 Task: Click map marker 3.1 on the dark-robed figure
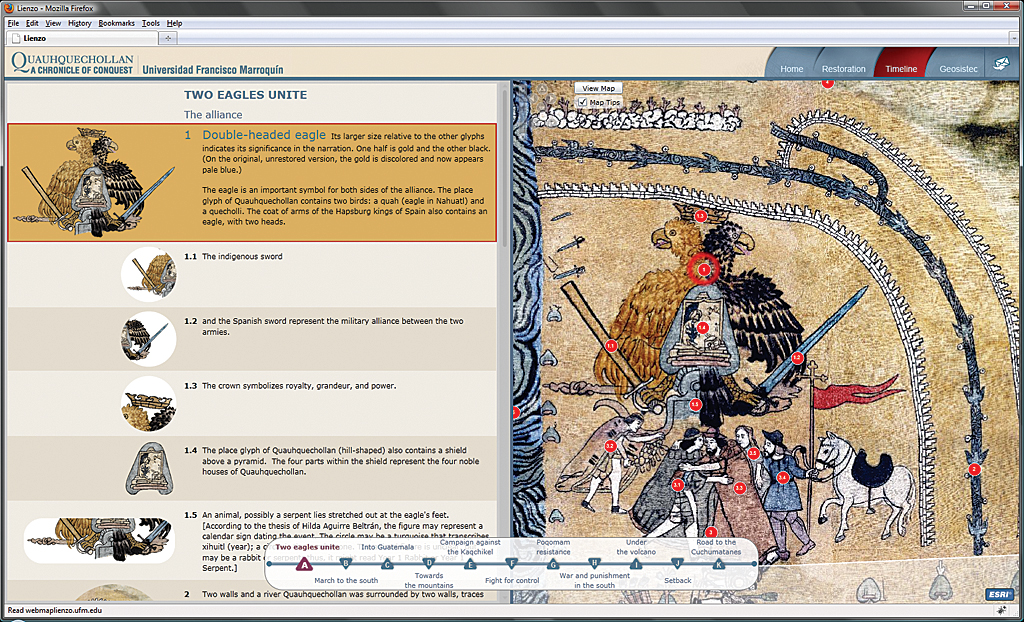coord(677,485)
